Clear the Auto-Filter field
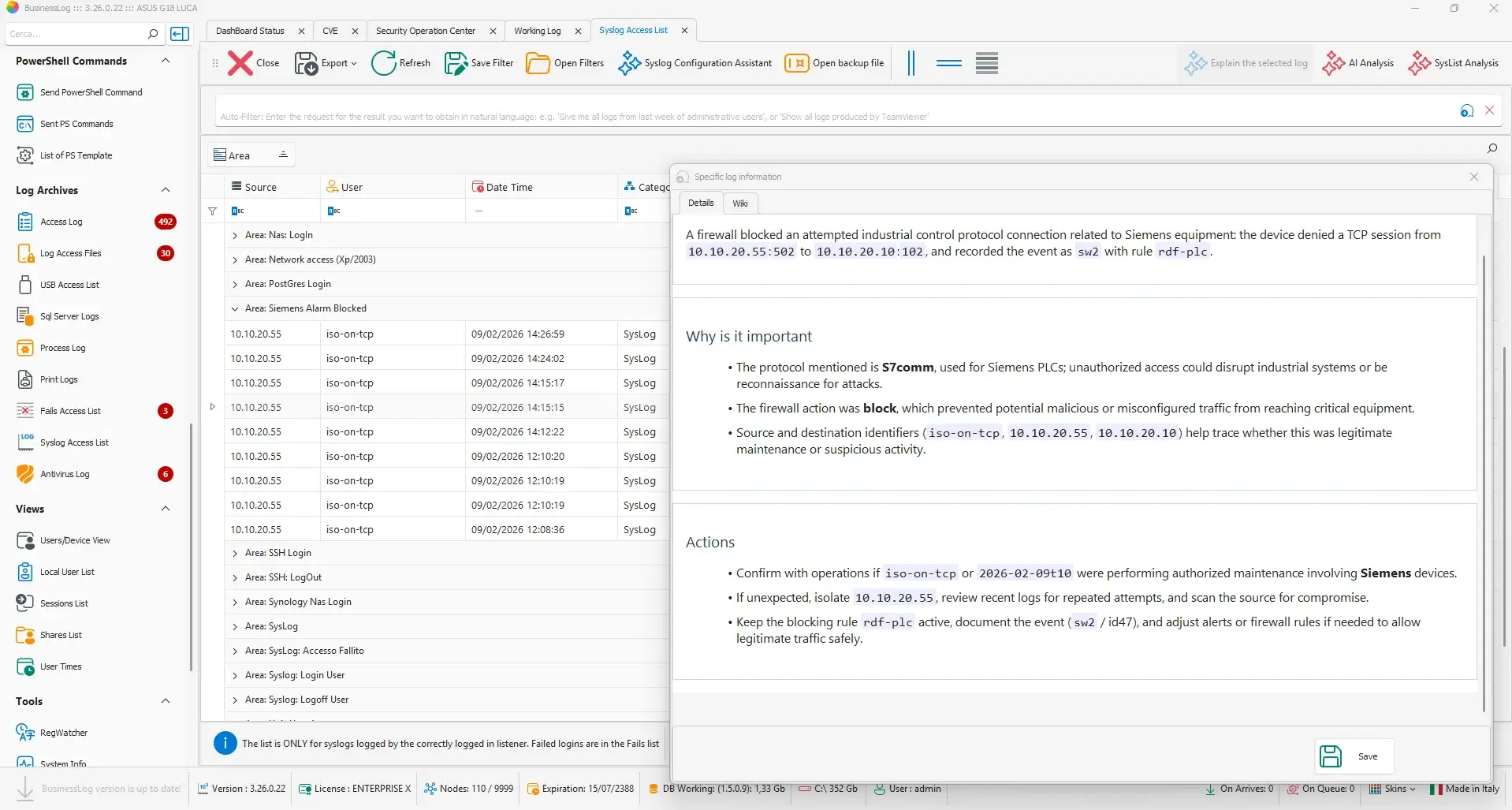The image size is (1512, 810). 1490,110
